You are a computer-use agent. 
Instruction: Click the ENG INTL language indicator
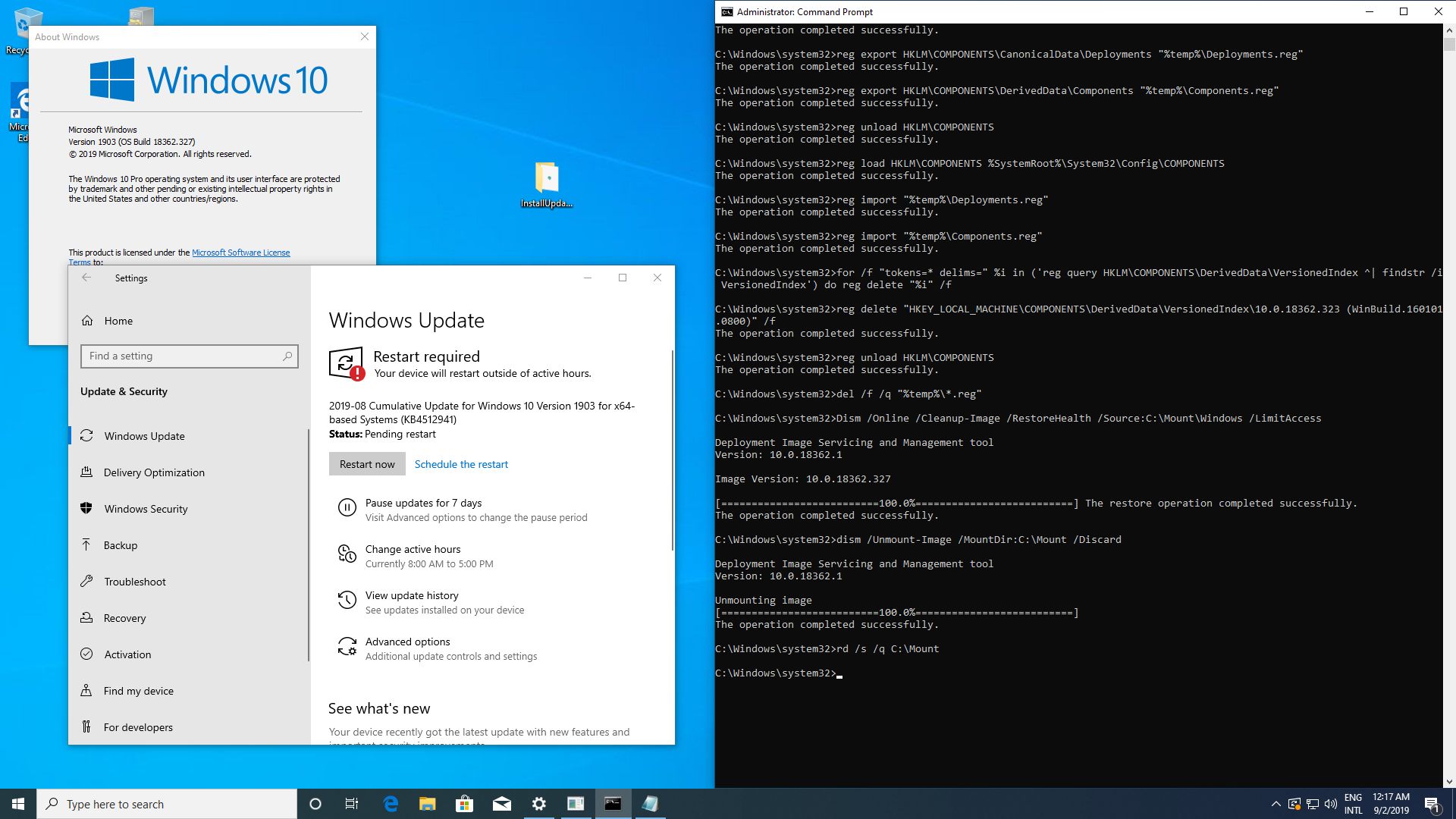coord(1354,804)
